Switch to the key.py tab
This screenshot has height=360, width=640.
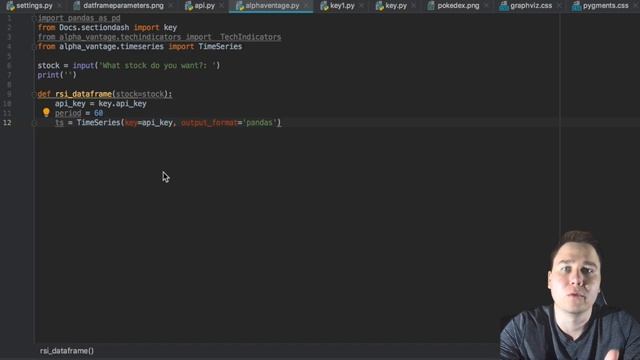point(396,6)
